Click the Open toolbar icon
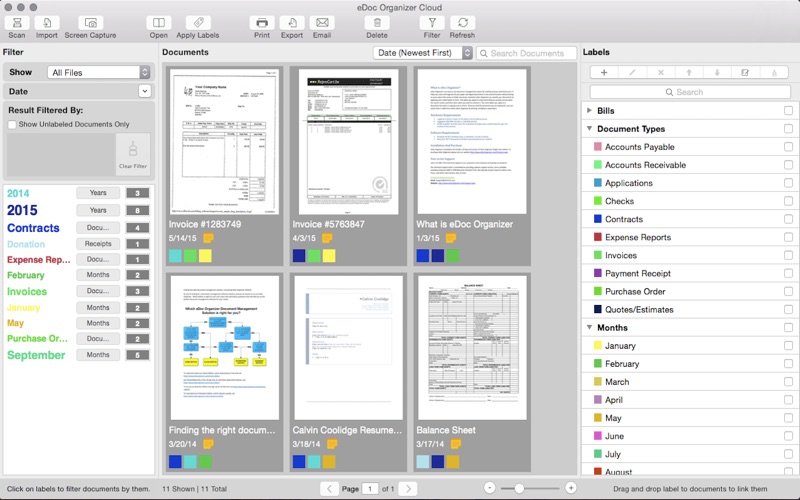Image resolution: width=800 pixels, height=500 pixels. [x=159, y=23]
